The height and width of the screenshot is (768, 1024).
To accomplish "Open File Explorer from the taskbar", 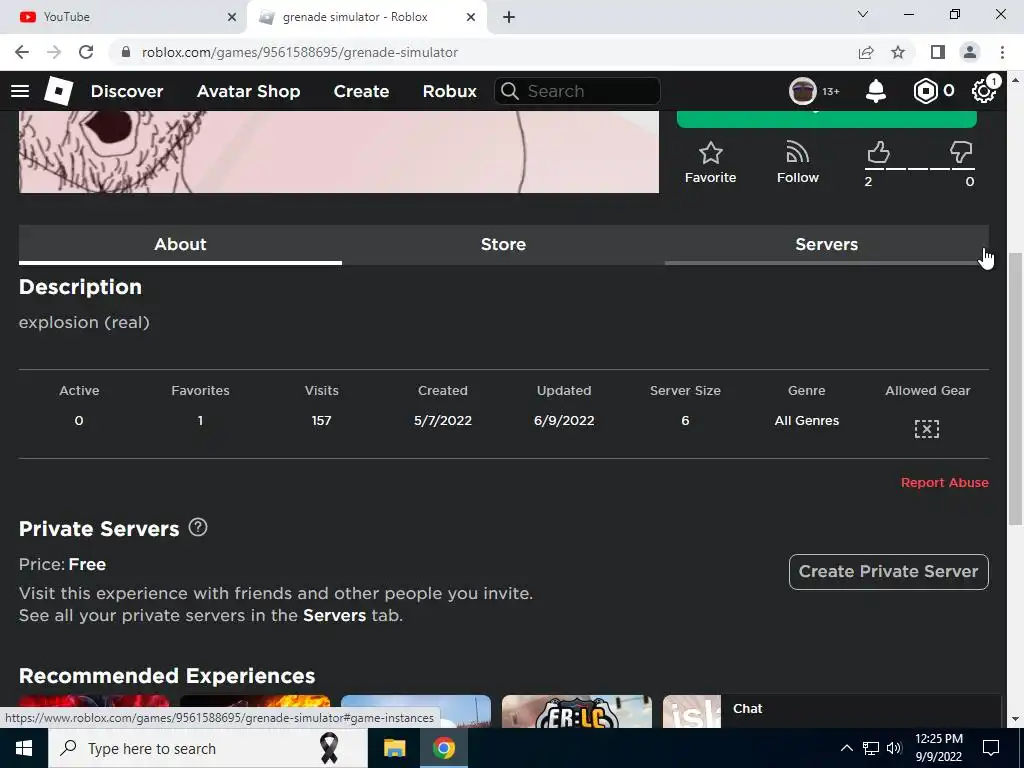I will pyautogui.click(x=394, y=748).
